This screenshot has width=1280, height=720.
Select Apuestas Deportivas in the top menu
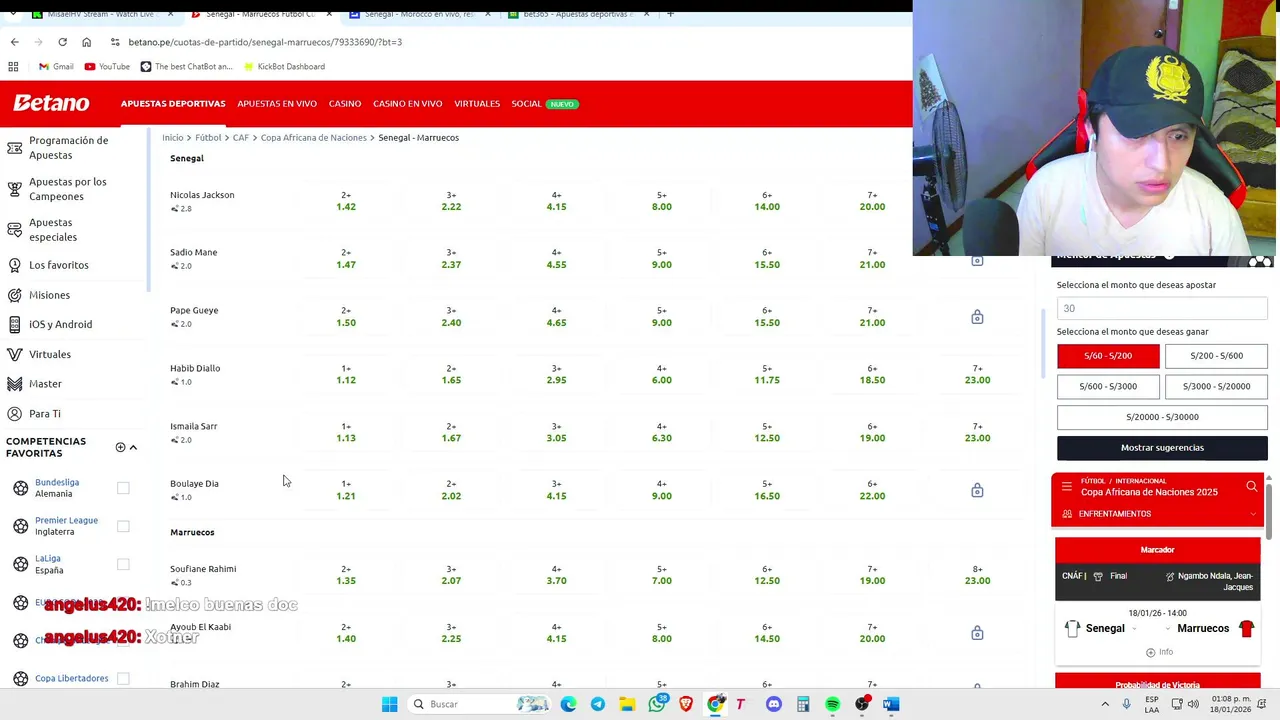[173, 104]
